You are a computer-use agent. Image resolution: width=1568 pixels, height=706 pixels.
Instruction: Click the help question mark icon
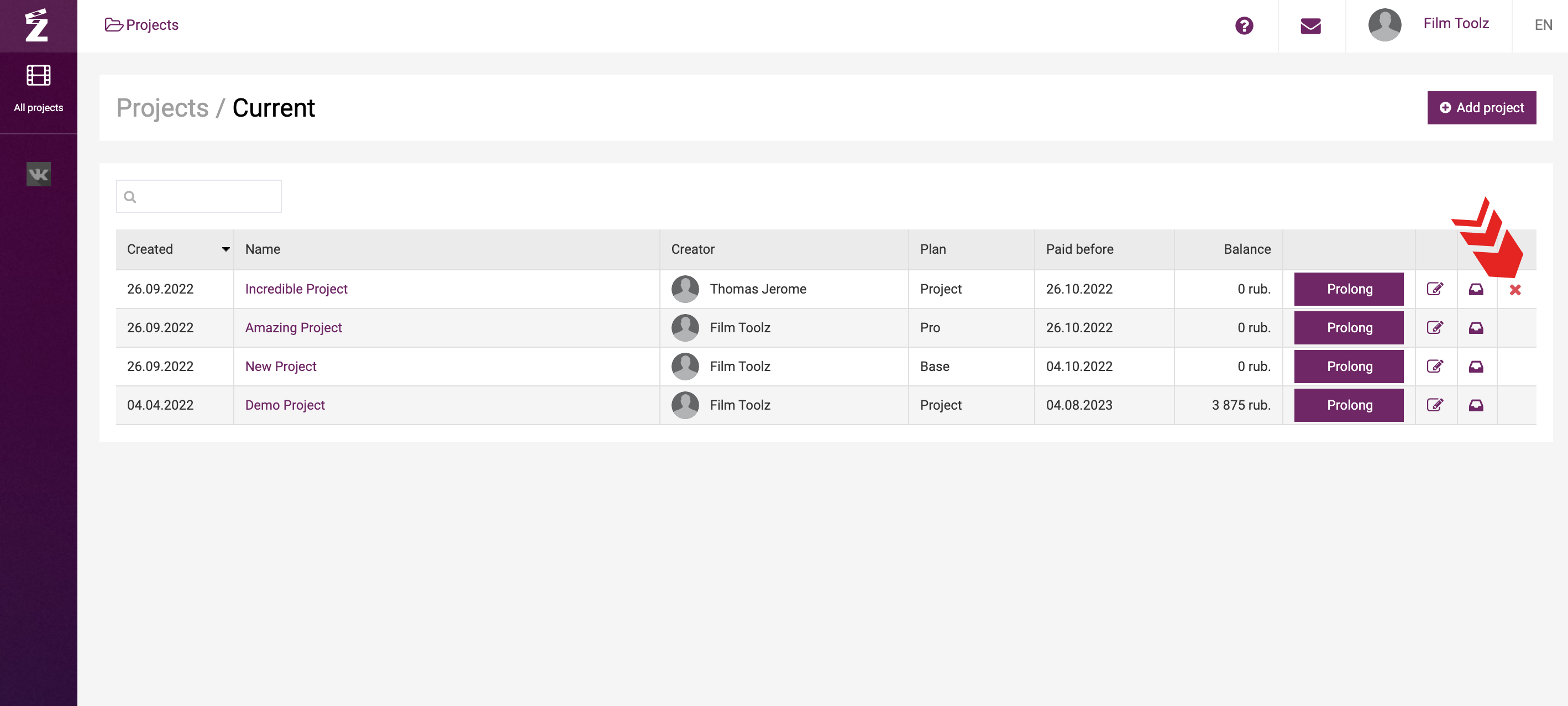point(1244,25)
